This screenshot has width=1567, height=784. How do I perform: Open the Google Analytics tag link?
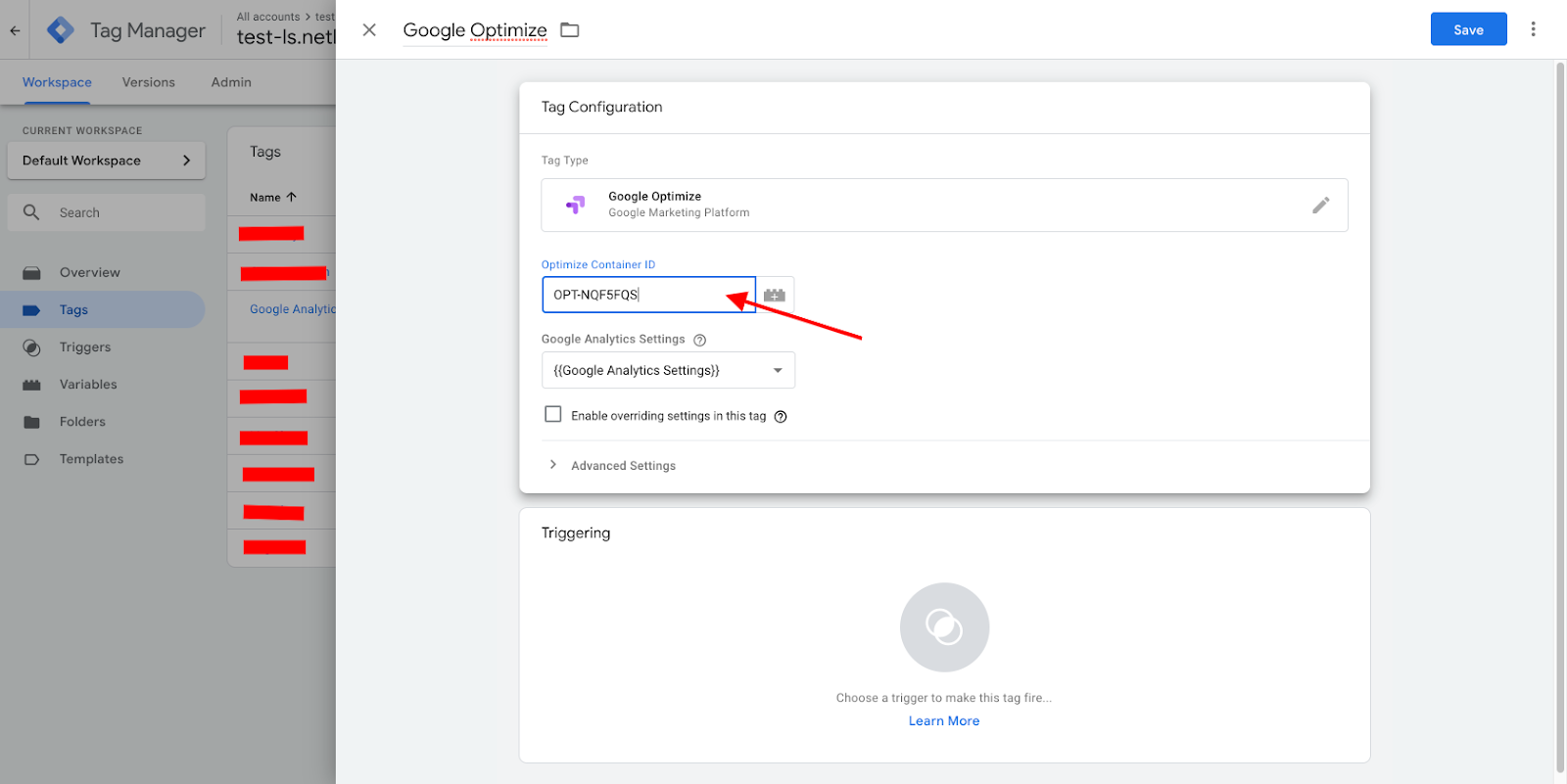[x=292, y=309]
